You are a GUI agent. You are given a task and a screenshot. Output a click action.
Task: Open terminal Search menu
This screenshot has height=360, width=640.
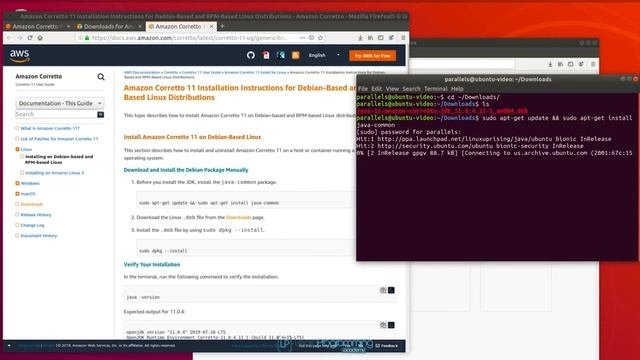(x=411, y=89)
